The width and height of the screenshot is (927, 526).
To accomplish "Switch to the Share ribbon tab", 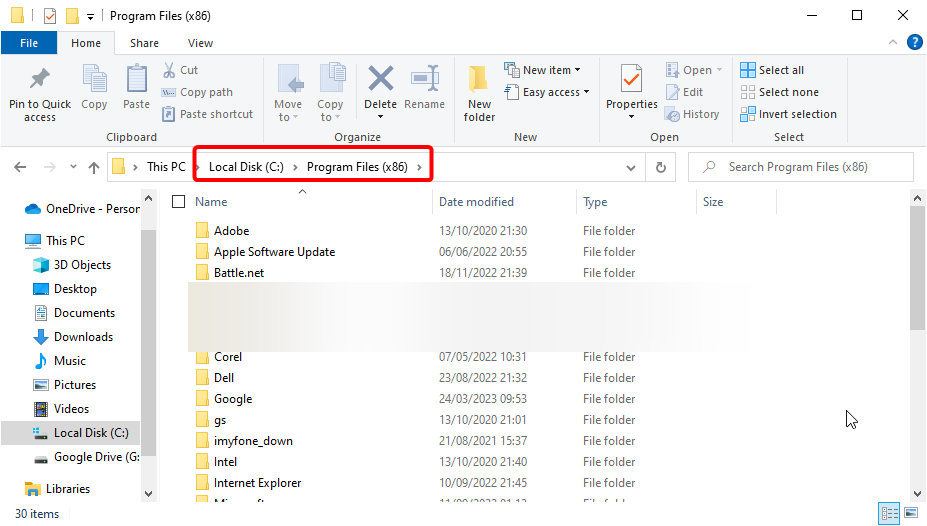I will point(144,43).
